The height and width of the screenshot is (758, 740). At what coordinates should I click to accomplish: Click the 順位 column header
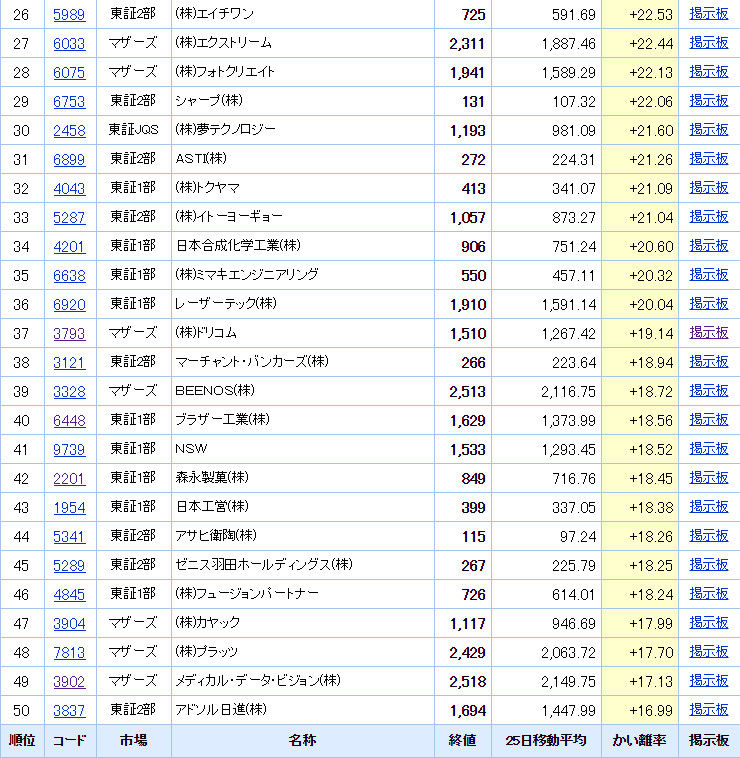(x=22, y=741)
